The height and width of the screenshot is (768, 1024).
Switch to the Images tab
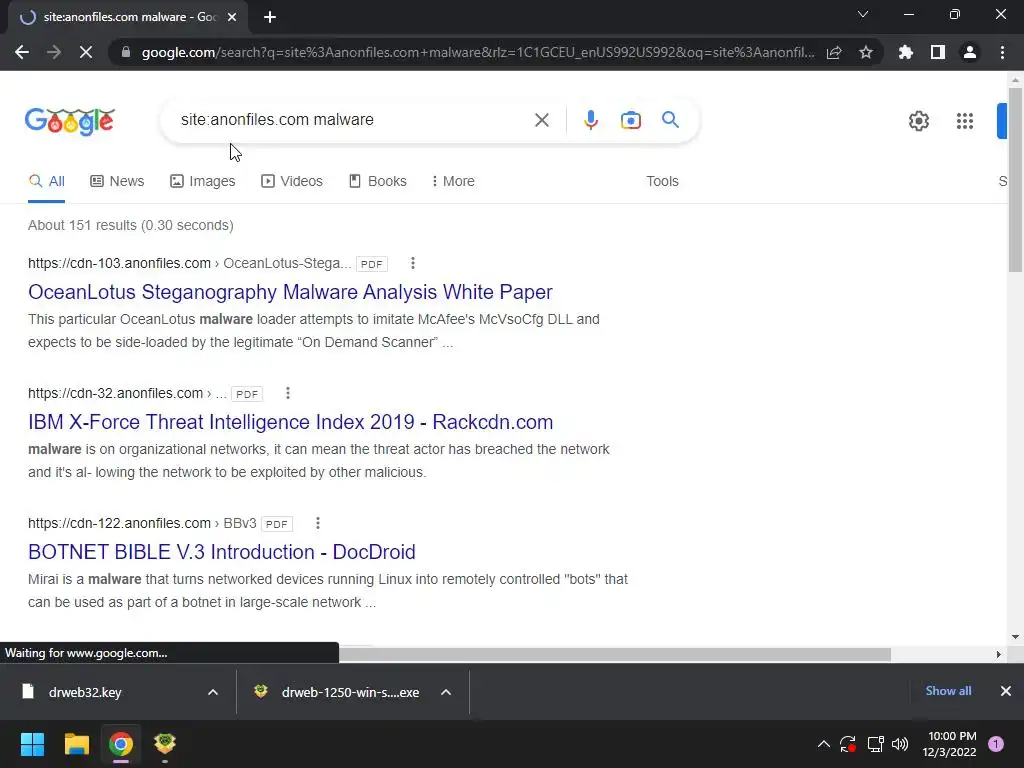click(202, 182)
